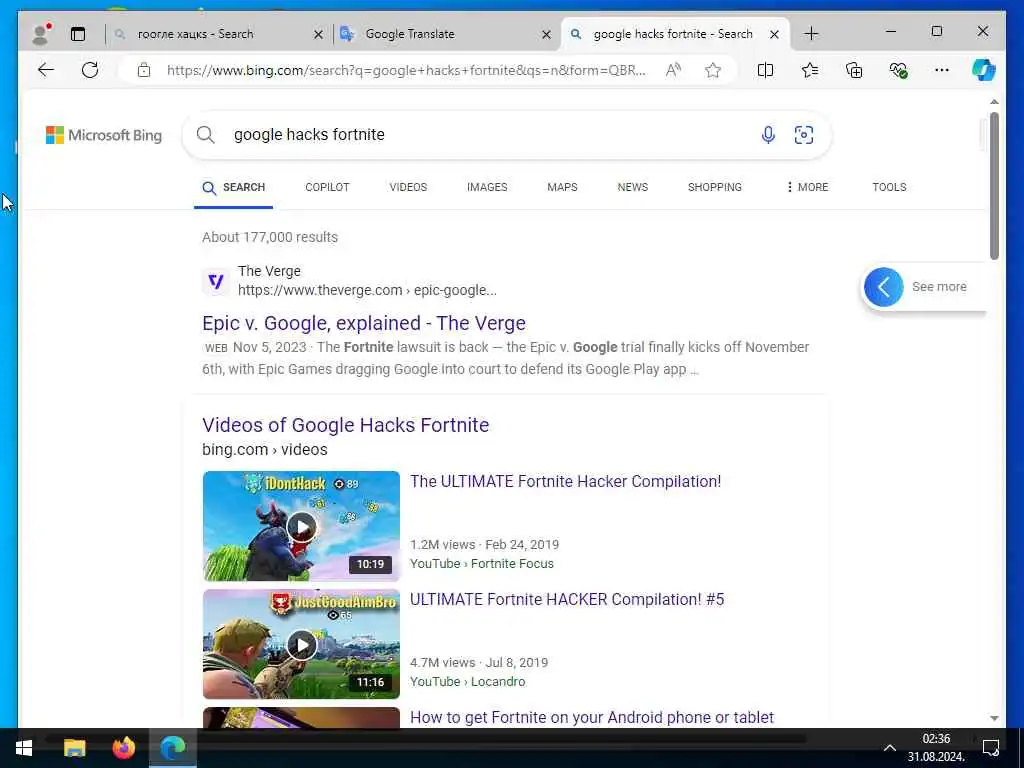Open the Edge profile icon
The image size is (1024, 768).
pyautogui.click(x=42, y=33)
